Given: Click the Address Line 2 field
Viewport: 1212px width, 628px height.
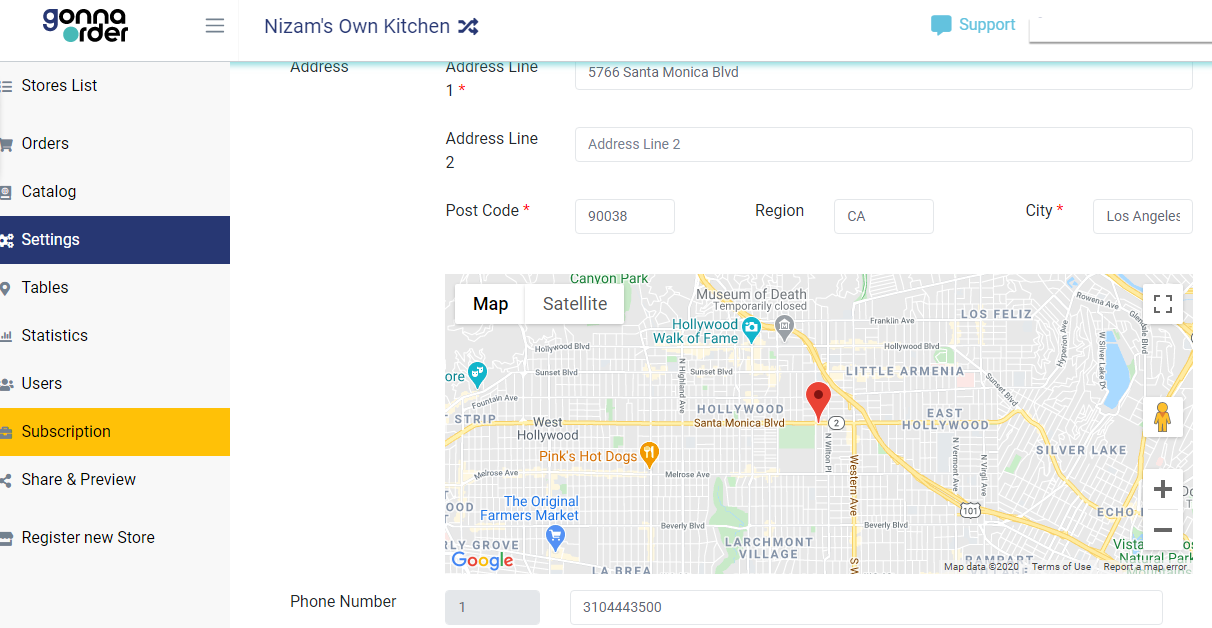Looking at the screenshot, I should coord(883,144).
